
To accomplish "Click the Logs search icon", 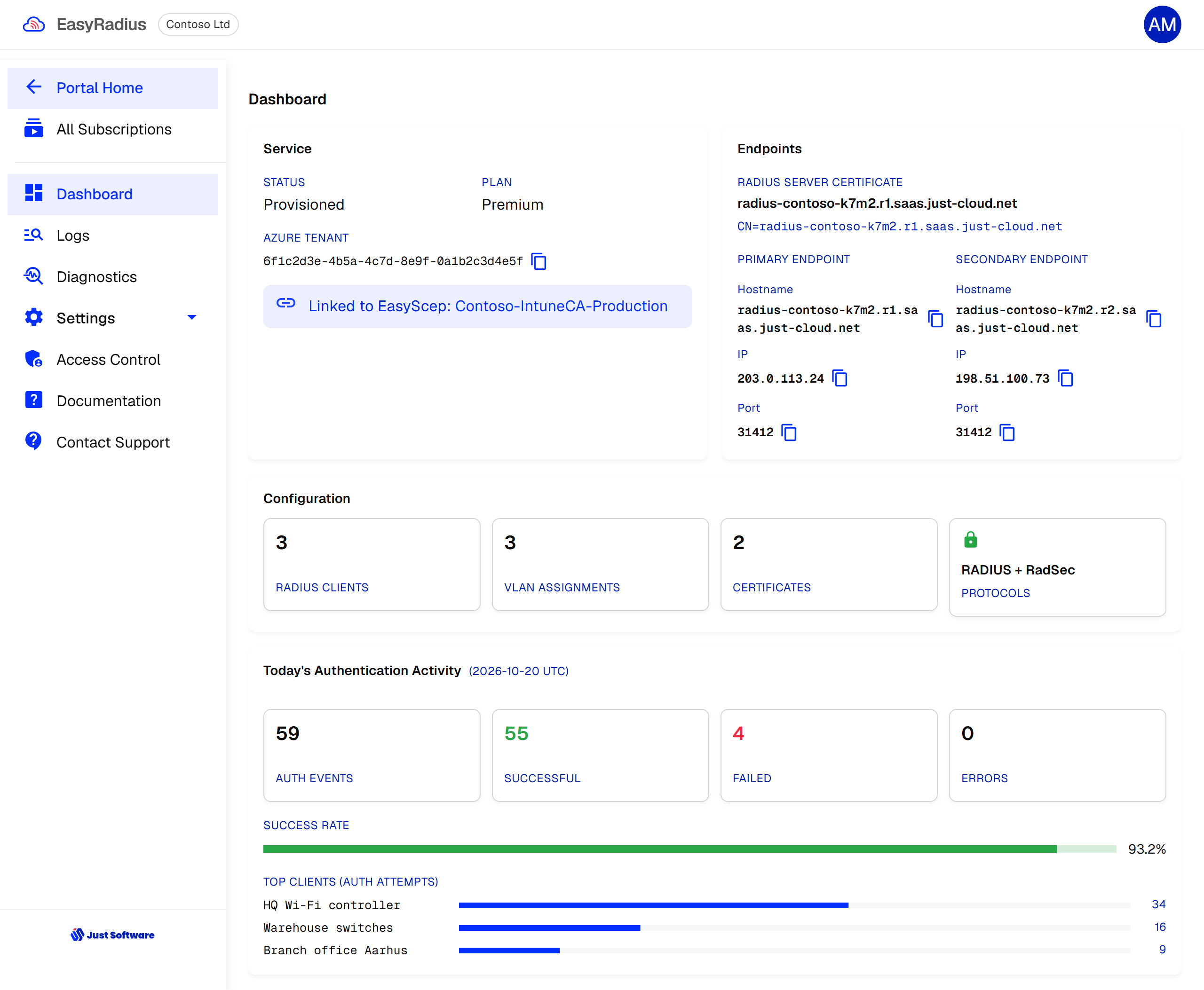I will [x=34, y=235].
